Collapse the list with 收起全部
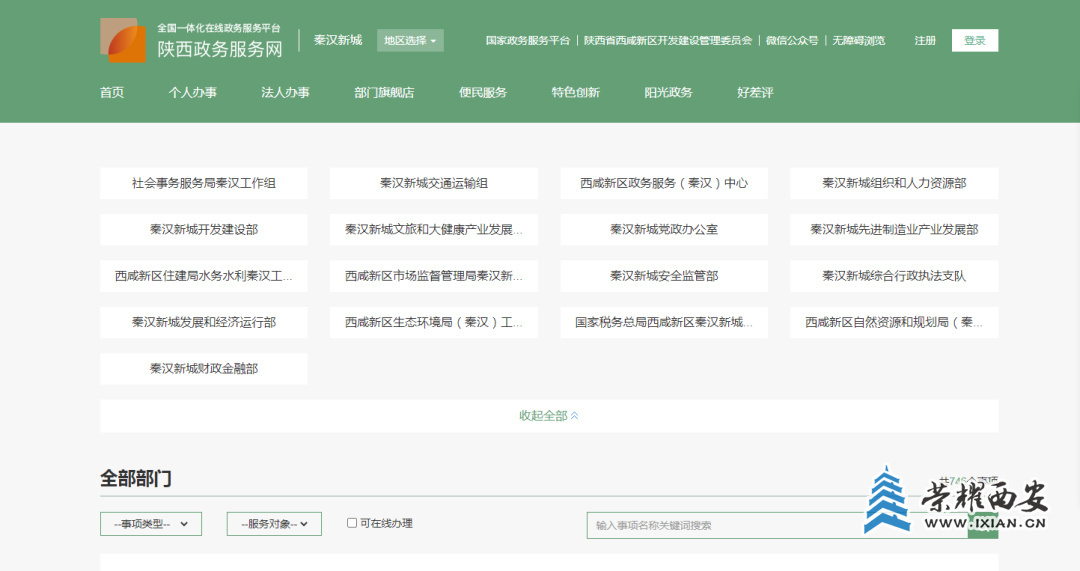 click(x=549, y=416)
